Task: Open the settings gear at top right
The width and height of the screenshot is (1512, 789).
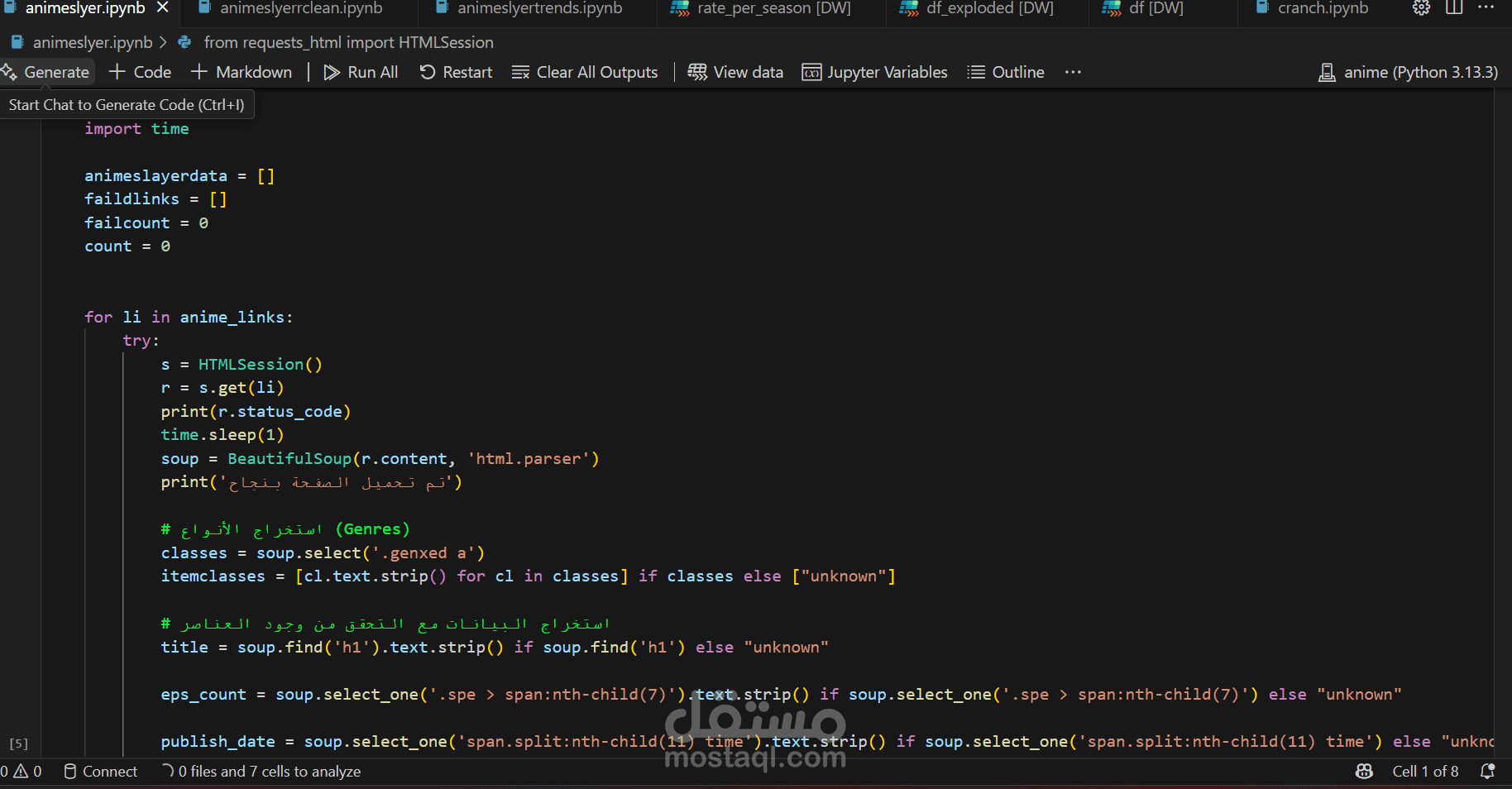Action: 1420,8
